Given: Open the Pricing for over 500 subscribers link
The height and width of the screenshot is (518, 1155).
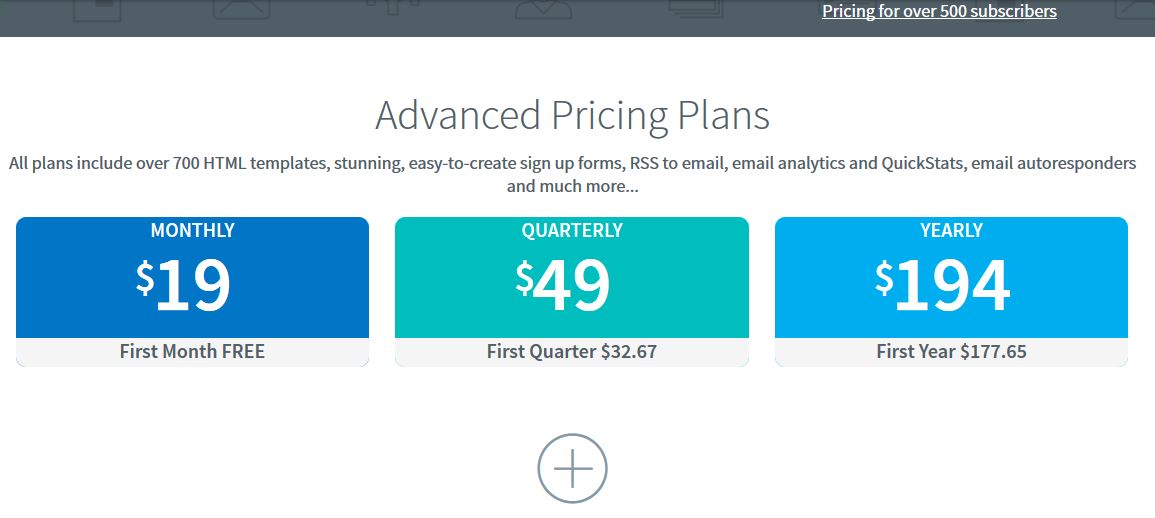Looking at the screenshot, I should pos(939,11).
